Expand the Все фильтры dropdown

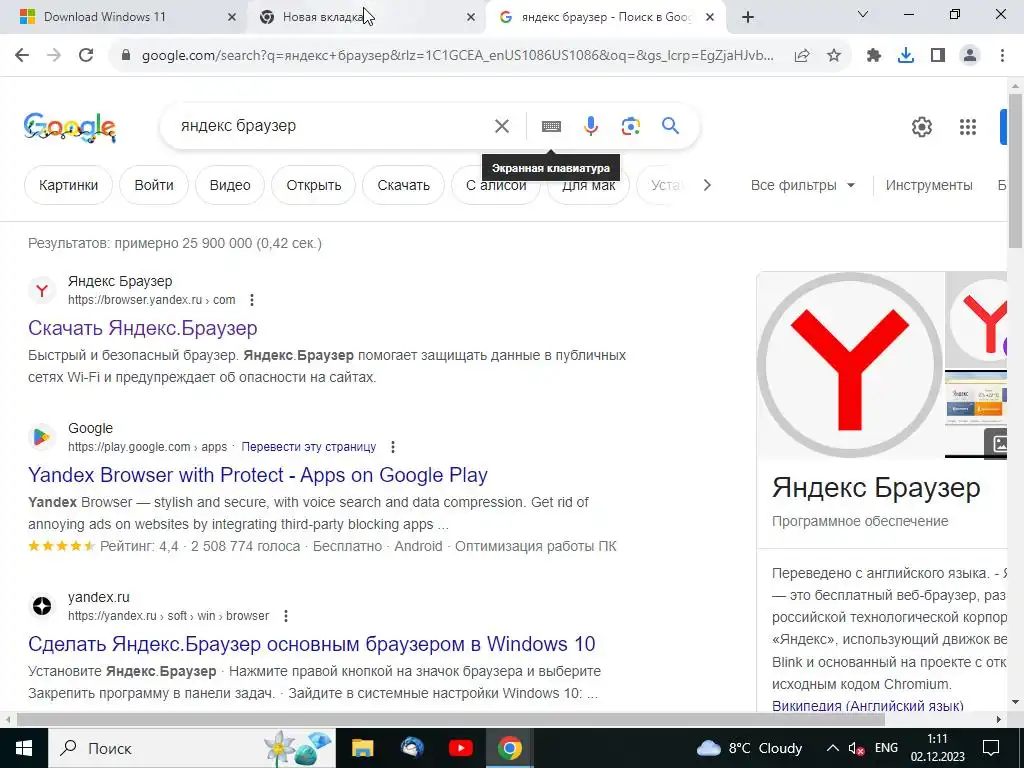pos(803,185)
